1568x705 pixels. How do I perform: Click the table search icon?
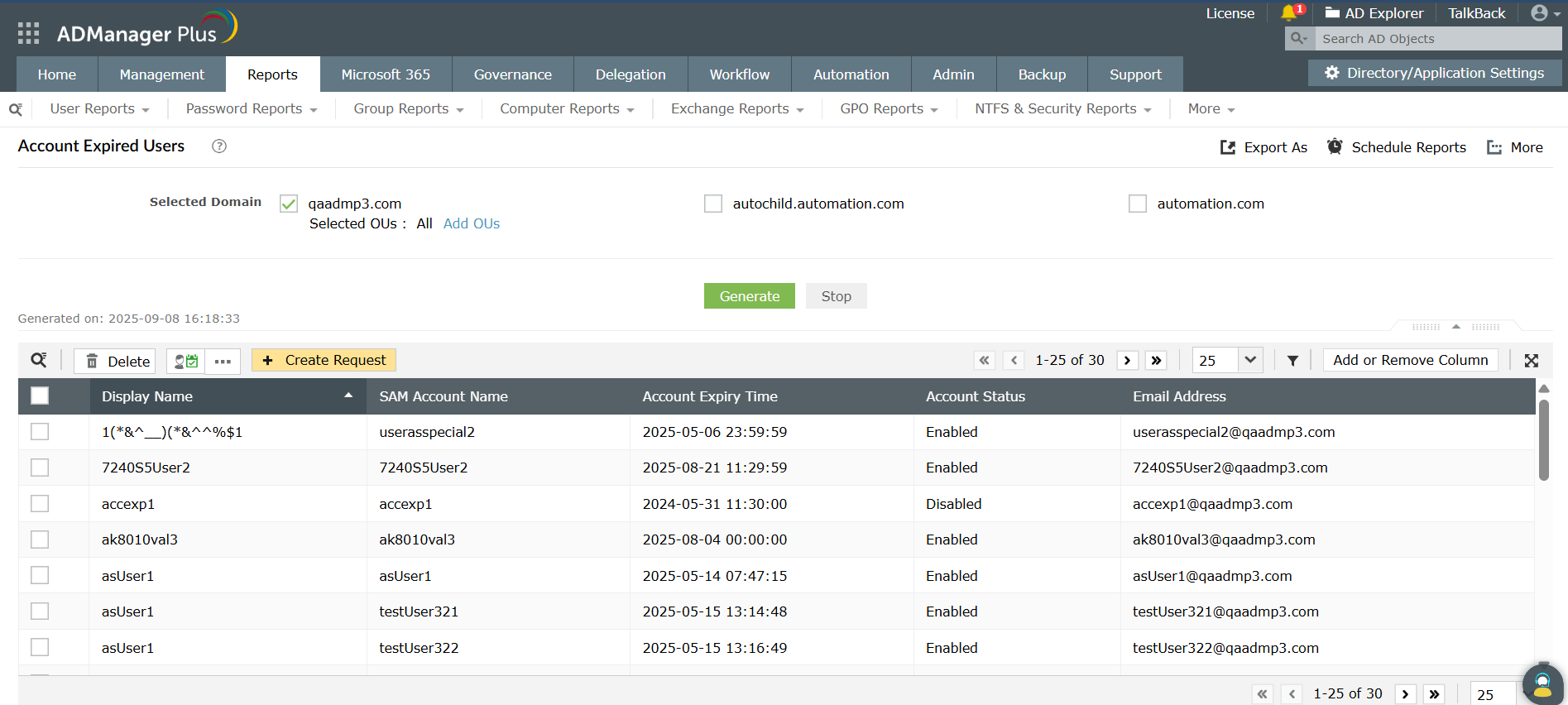[x=39, y=360]
